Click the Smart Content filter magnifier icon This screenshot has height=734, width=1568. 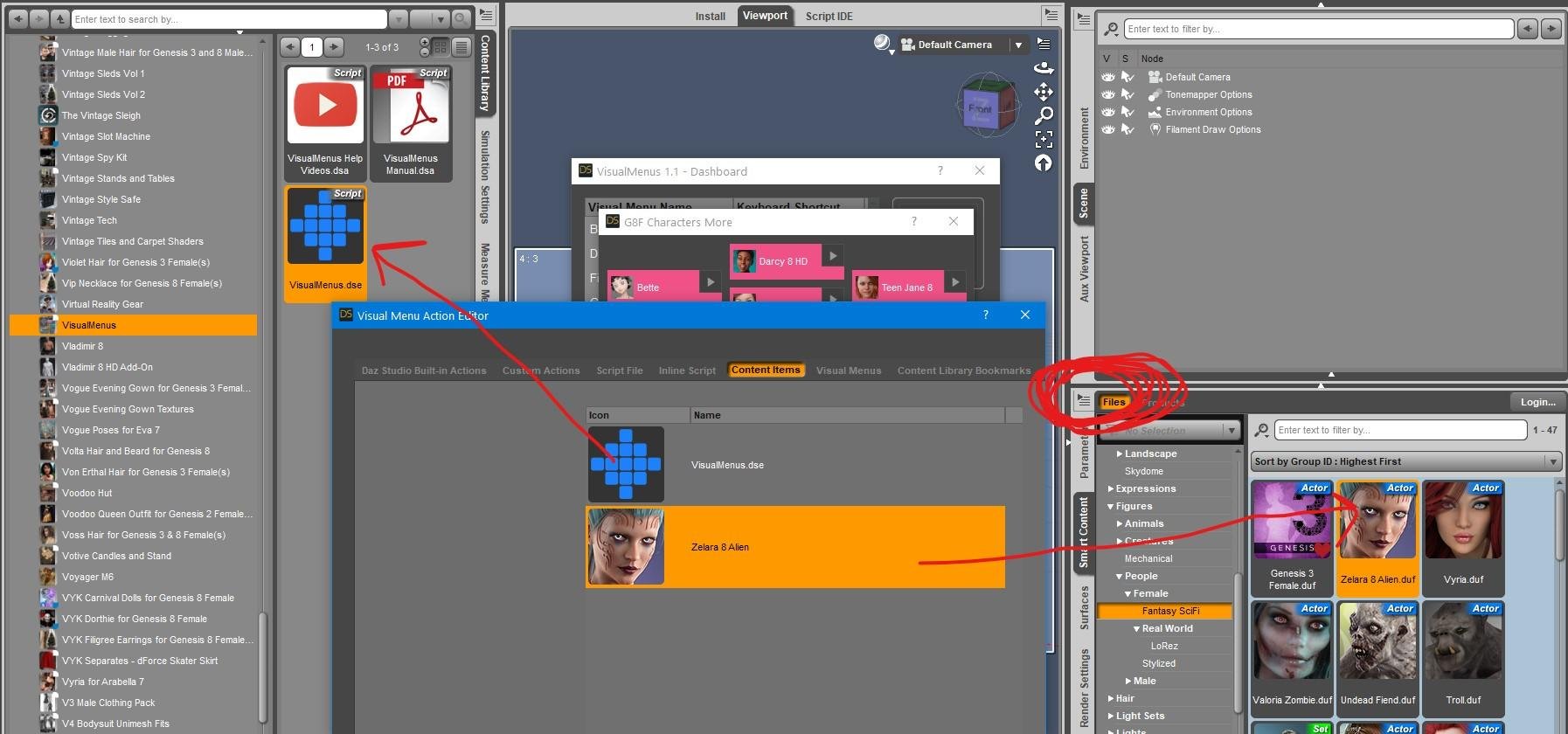1261,430
